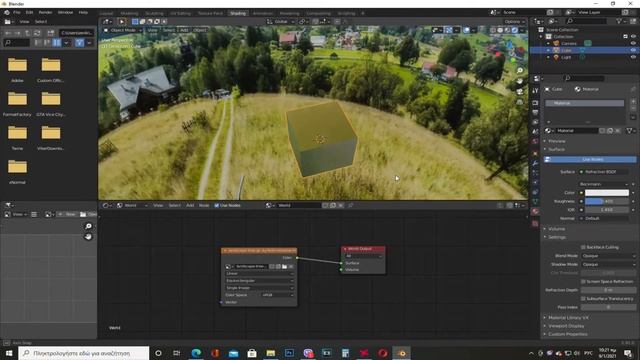Viewport: 640px width, 360px height.
Task: Open the Tool properties tab icon
Action: point(535,91)
